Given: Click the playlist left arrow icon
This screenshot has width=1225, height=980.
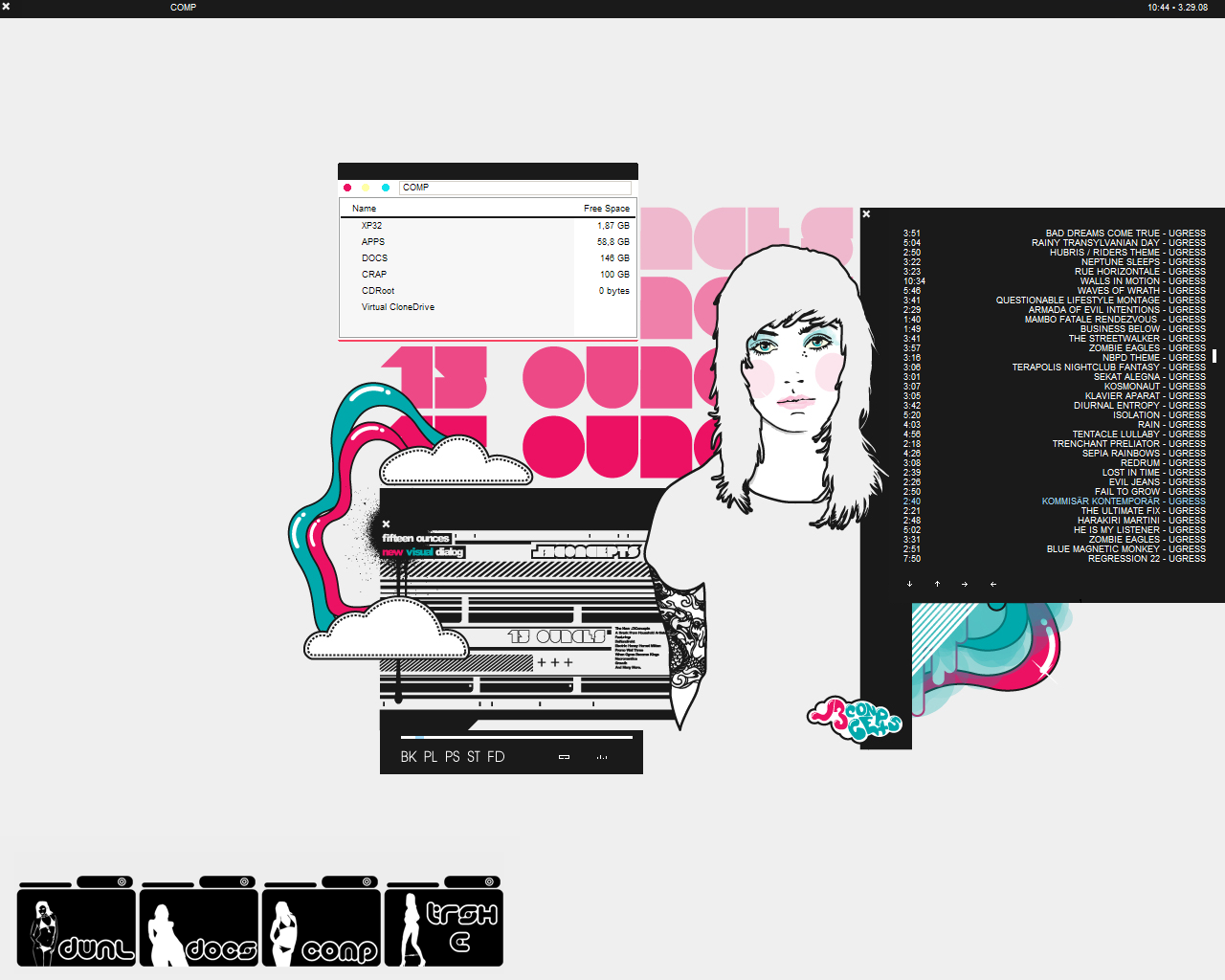Looking at the screenshot, I should point(993,584).
